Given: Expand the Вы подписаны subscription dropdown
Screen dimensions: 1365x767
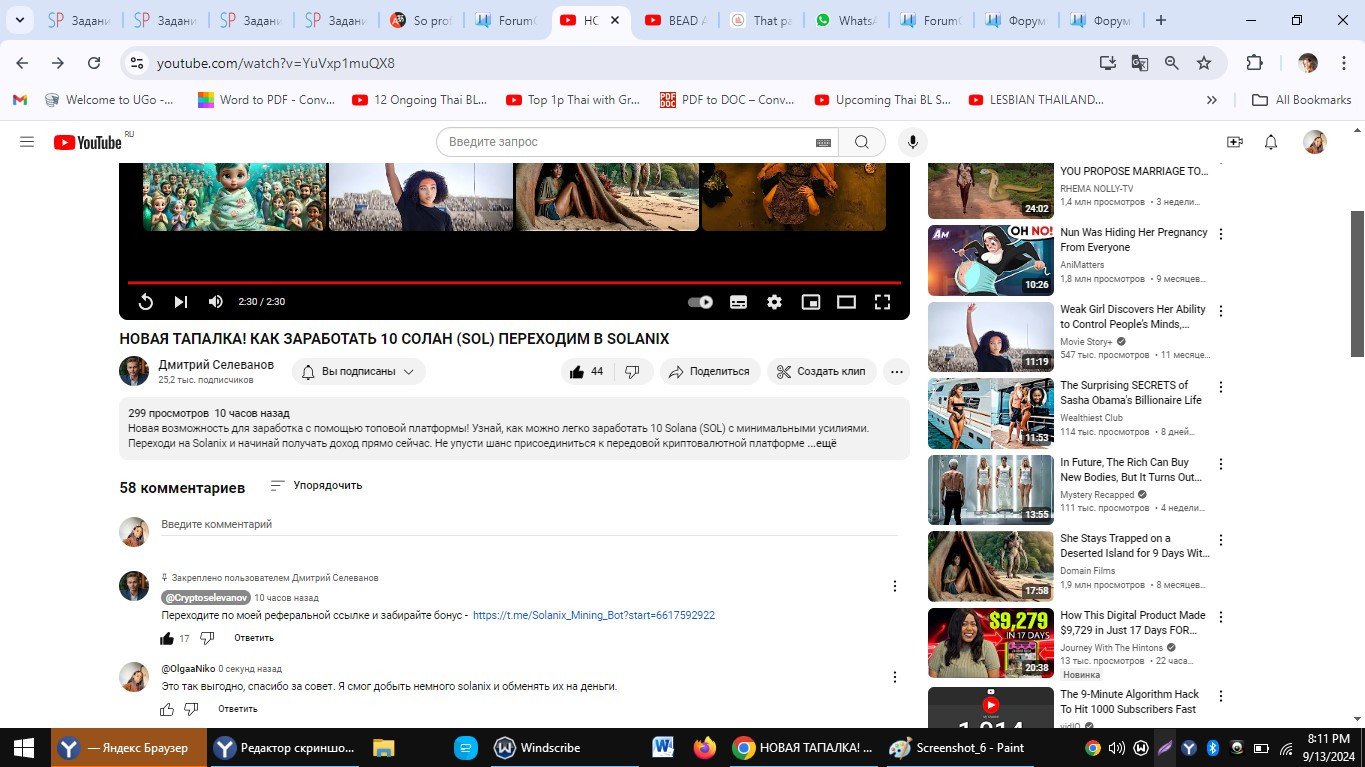Looking at the screenshot, I should coord(359,371).
